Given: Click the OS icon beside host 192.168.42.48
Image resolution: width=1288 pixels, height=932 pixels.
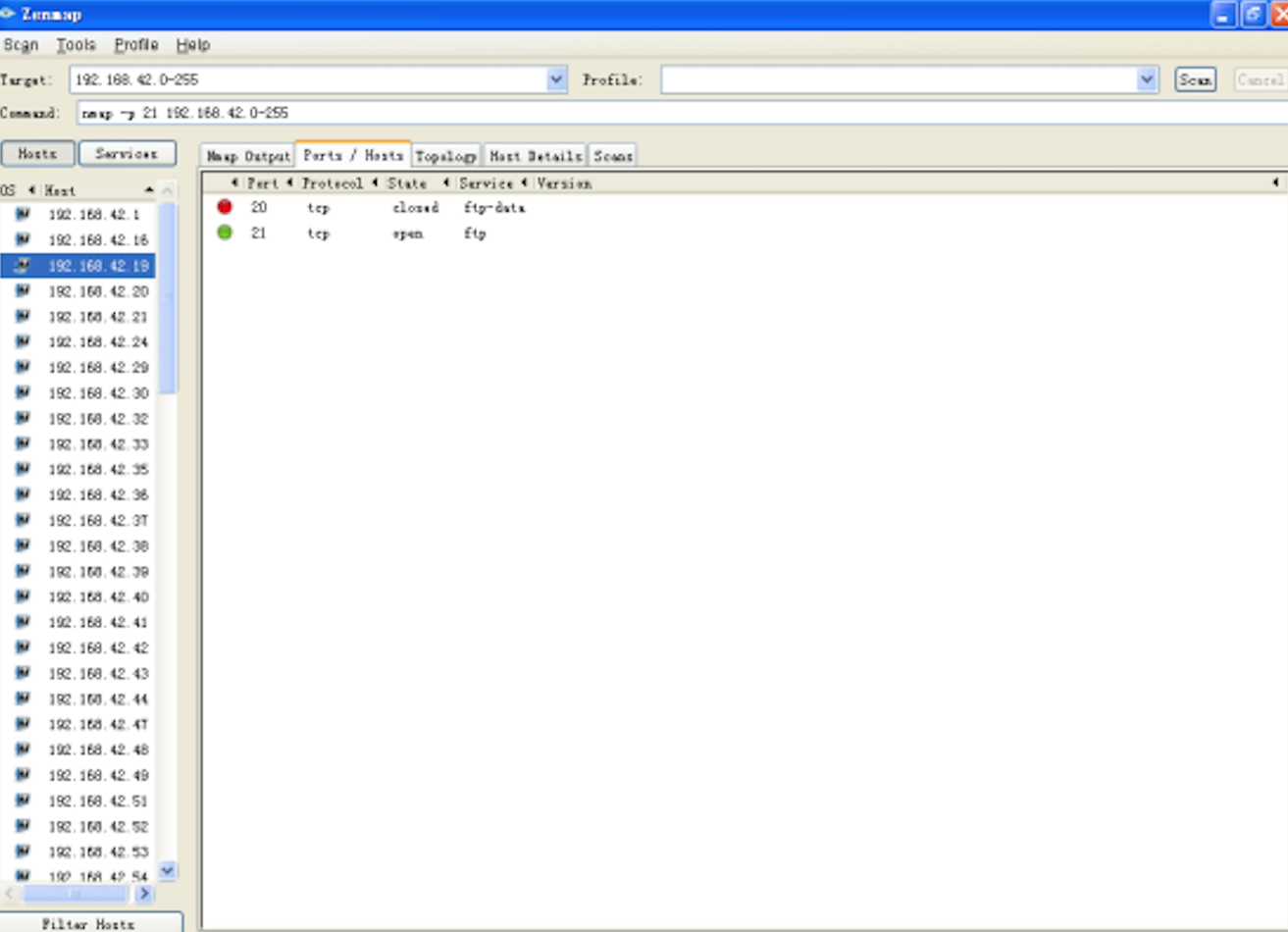Looking at the screenshot, I should click(x=23, y=750).
